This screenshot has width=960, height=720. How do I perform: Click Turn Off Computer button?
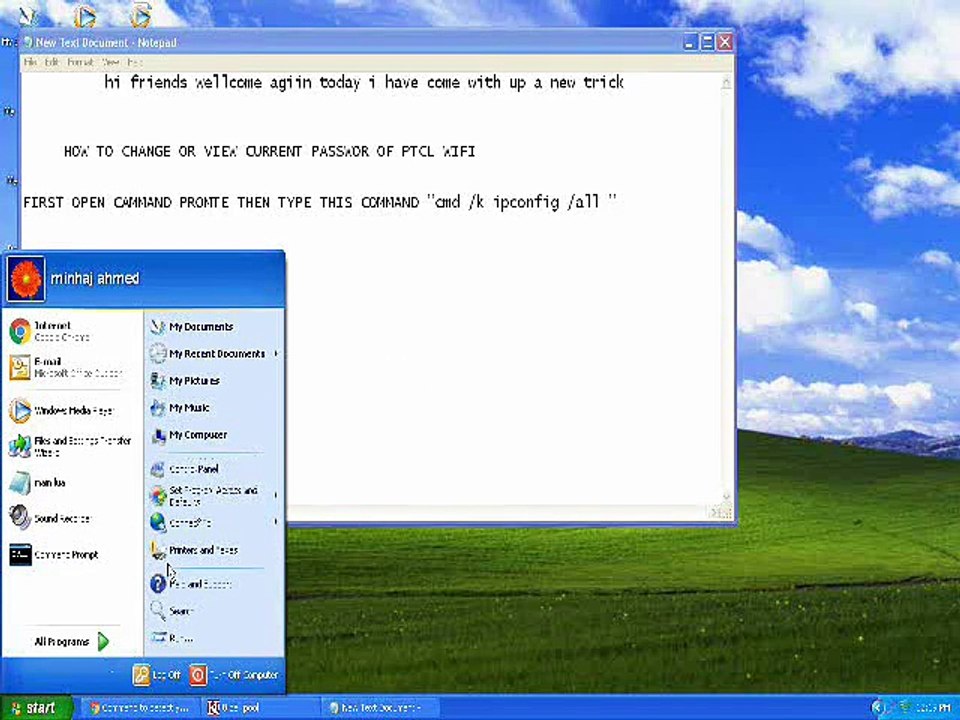tap(233, 675)
